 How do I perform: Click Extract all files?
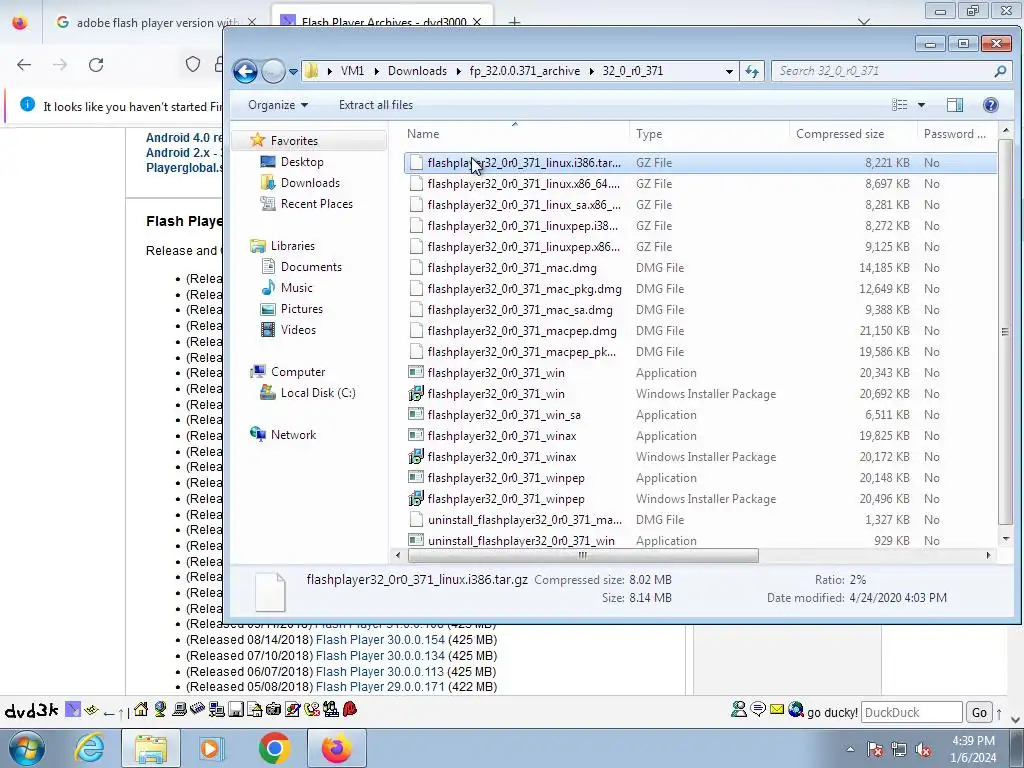pos(376,105)
